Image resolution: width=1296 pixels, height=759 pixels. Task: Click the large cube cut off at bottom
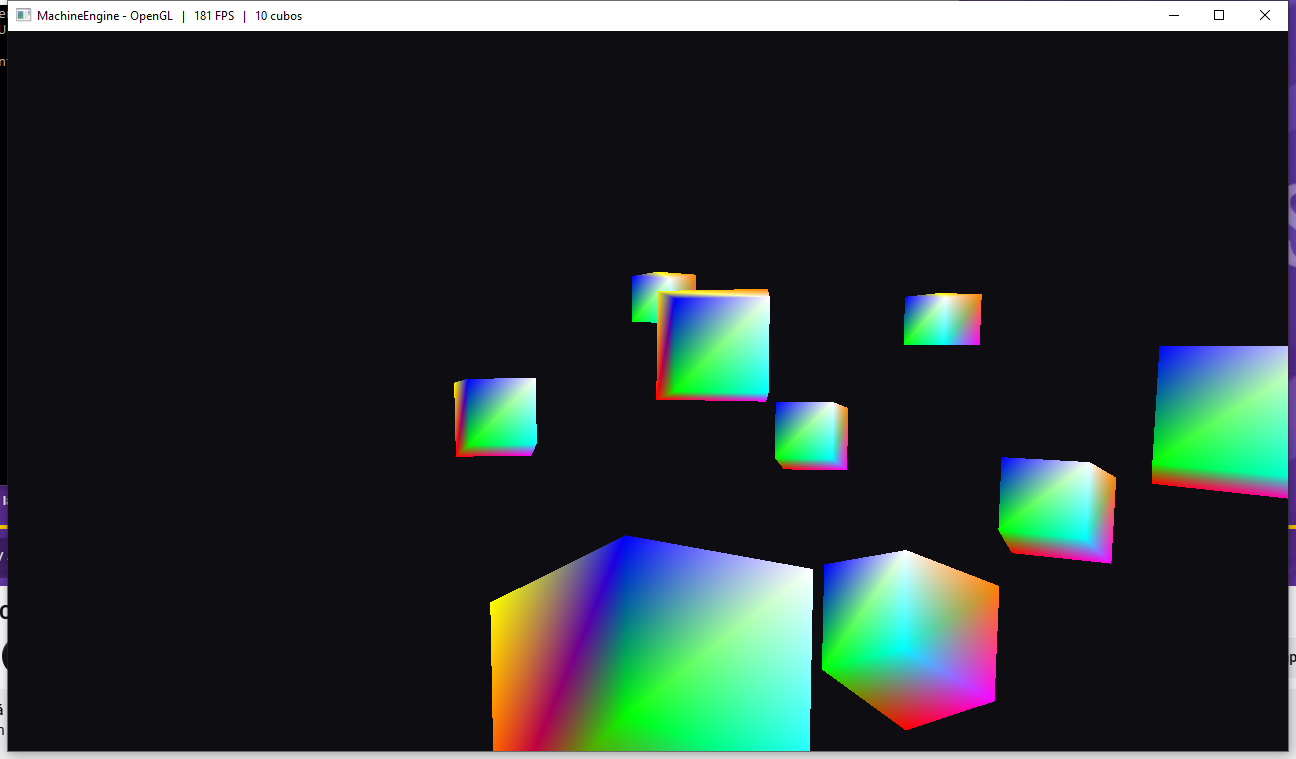pos(651,644)
